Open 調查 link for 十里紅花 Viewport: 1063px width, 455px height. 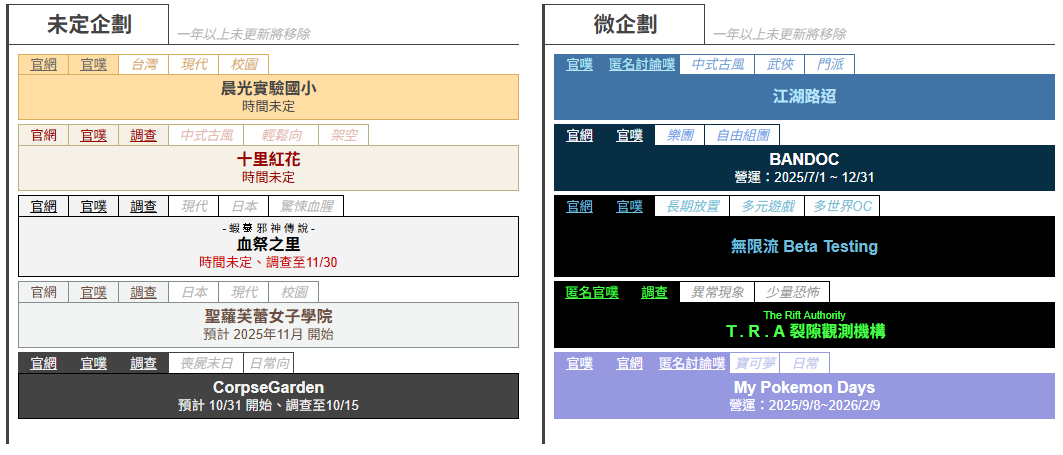[x=143, y=135]
